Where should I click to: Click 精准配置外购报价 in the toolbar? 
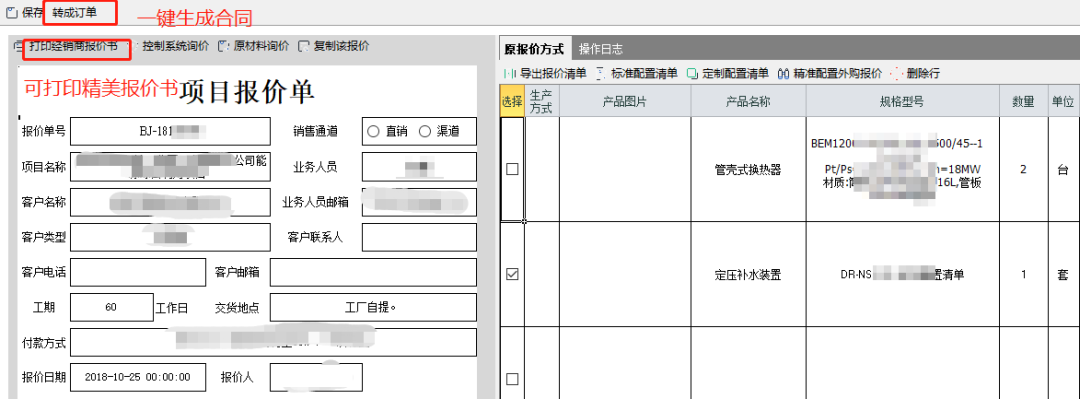click(x=838, y=73)
